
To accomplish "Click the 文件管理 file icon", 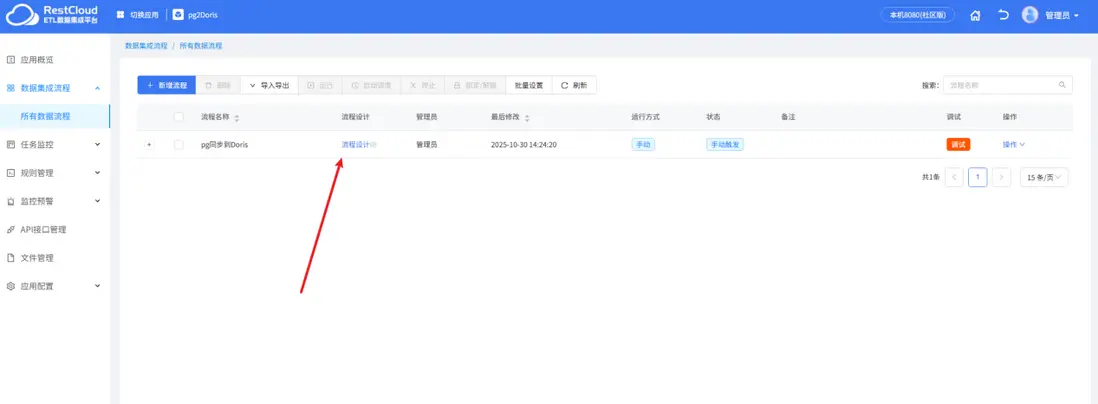I will pos(11,258).
